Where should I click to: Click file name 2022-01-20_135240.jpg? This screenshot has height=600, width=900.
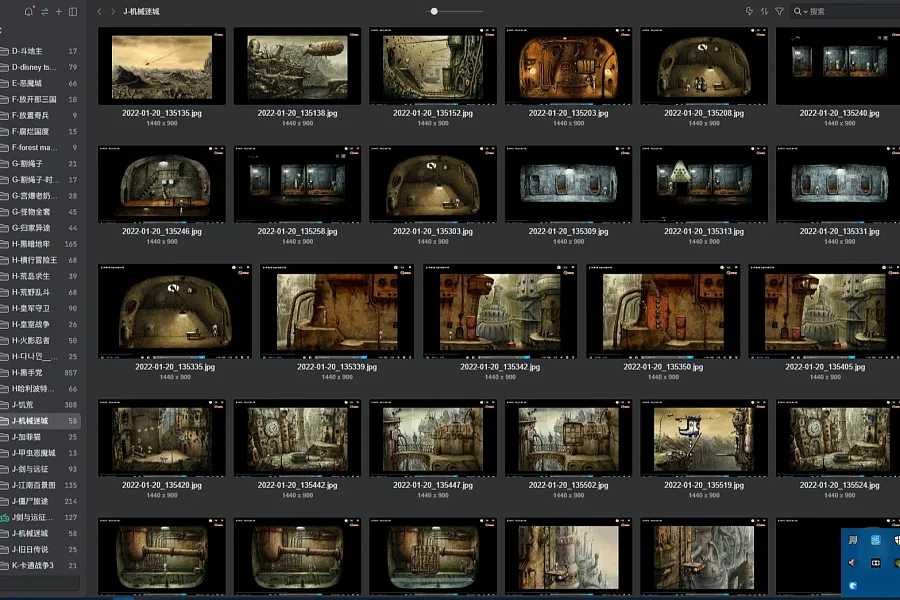click(839, 113)
